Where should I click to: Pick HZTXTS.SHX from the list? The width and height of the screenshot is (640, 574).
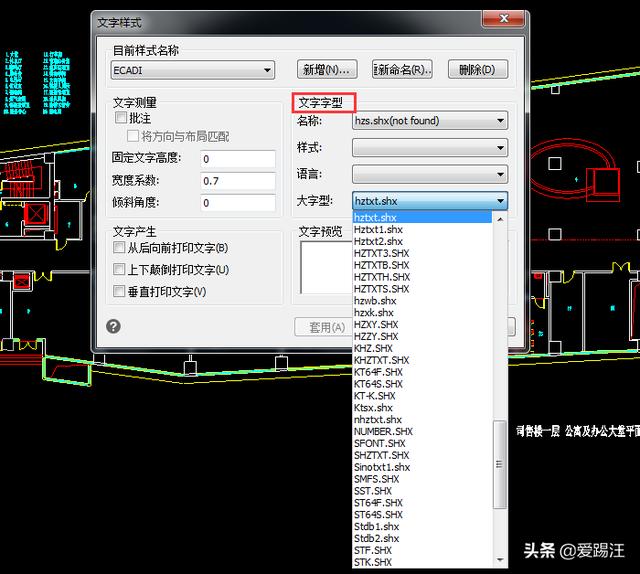[x=422, y=289]
